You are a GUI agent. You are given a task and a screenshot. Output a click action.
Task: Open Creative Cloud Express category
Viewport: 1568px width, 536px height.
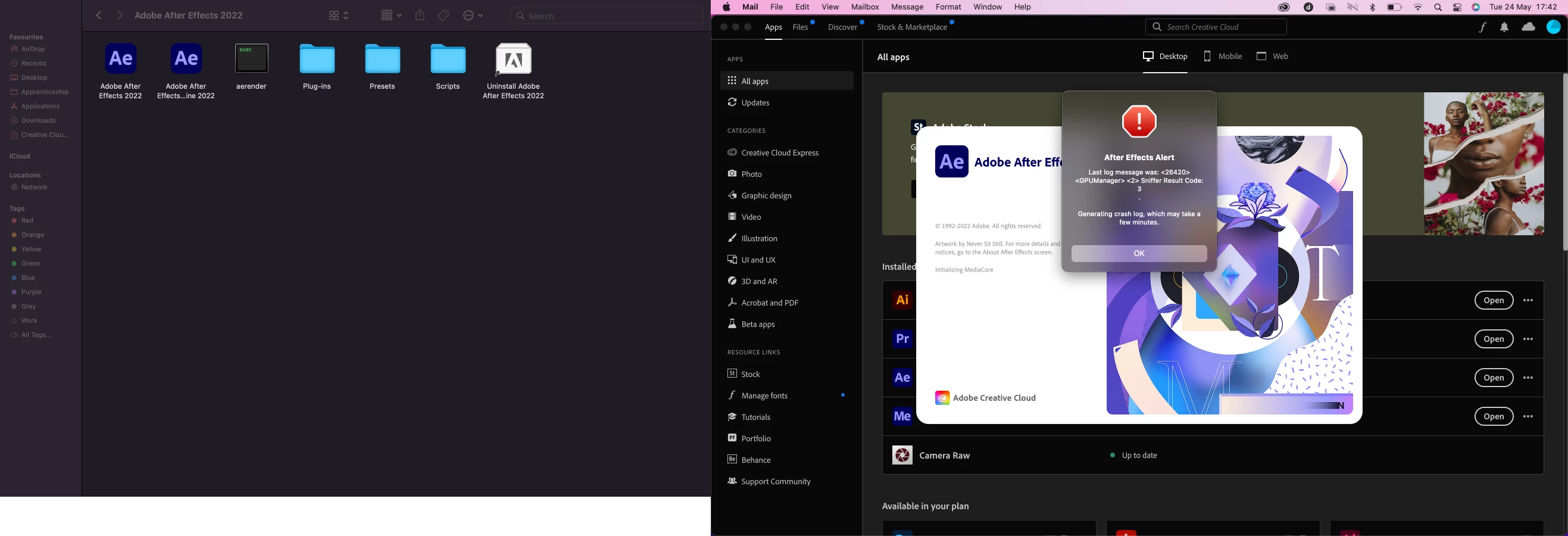[774, 153]
